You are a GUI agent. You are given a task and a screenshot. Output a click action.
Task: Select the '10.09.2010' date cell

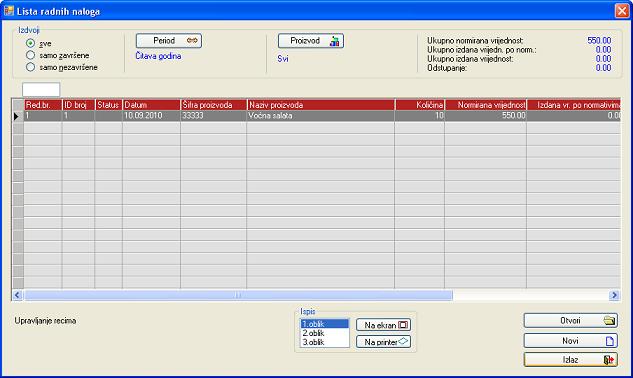(151, 116)
